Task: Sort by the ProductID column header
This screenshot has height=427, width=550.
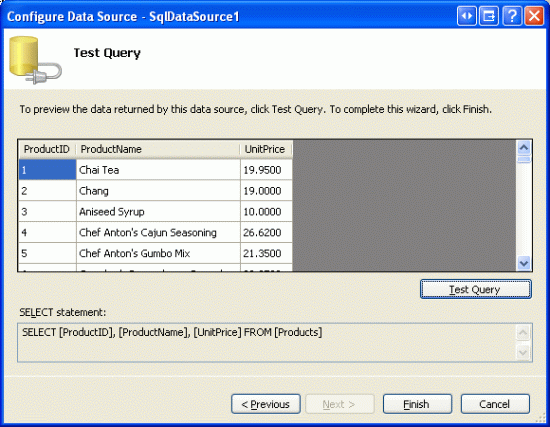Action: [47, 149]
